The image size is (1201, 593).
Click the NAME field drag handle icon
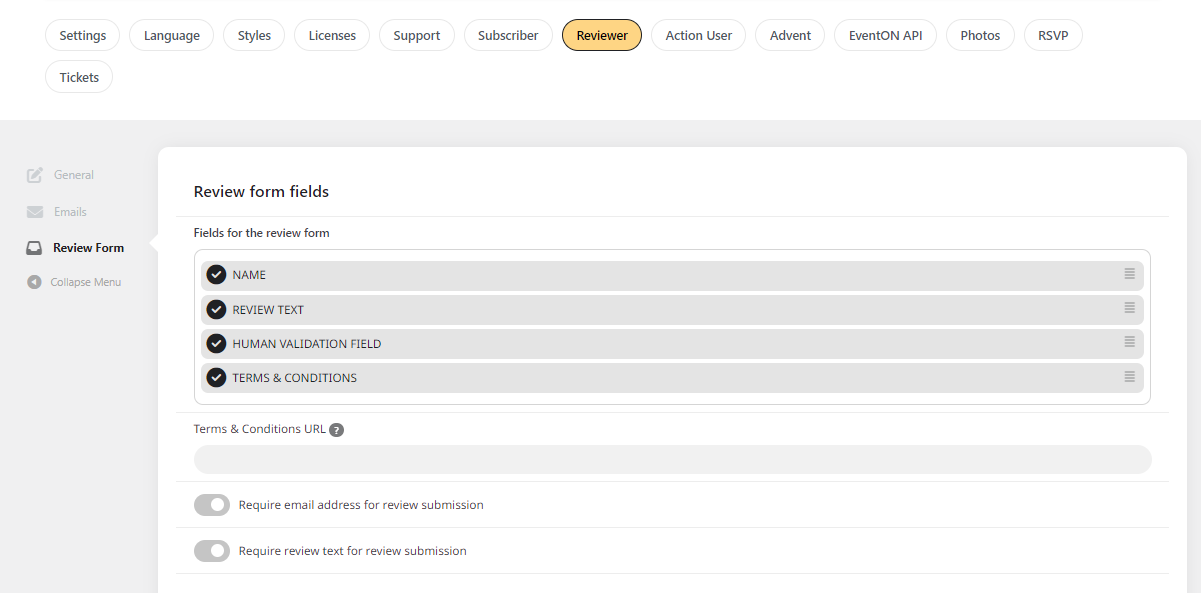(1129, 274)
